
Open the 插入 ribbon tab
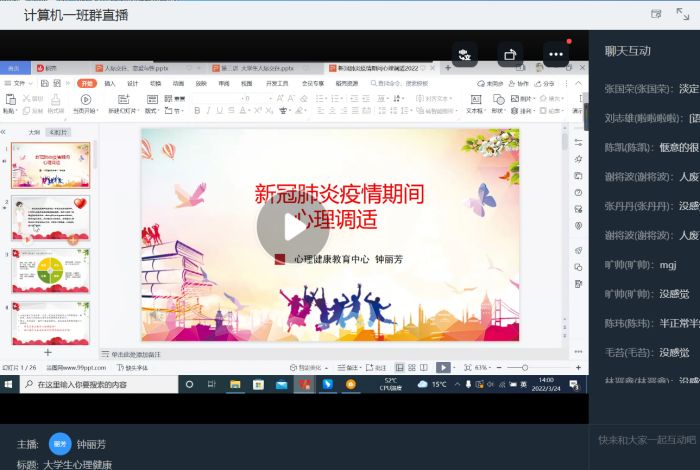[x=110, y=83]
